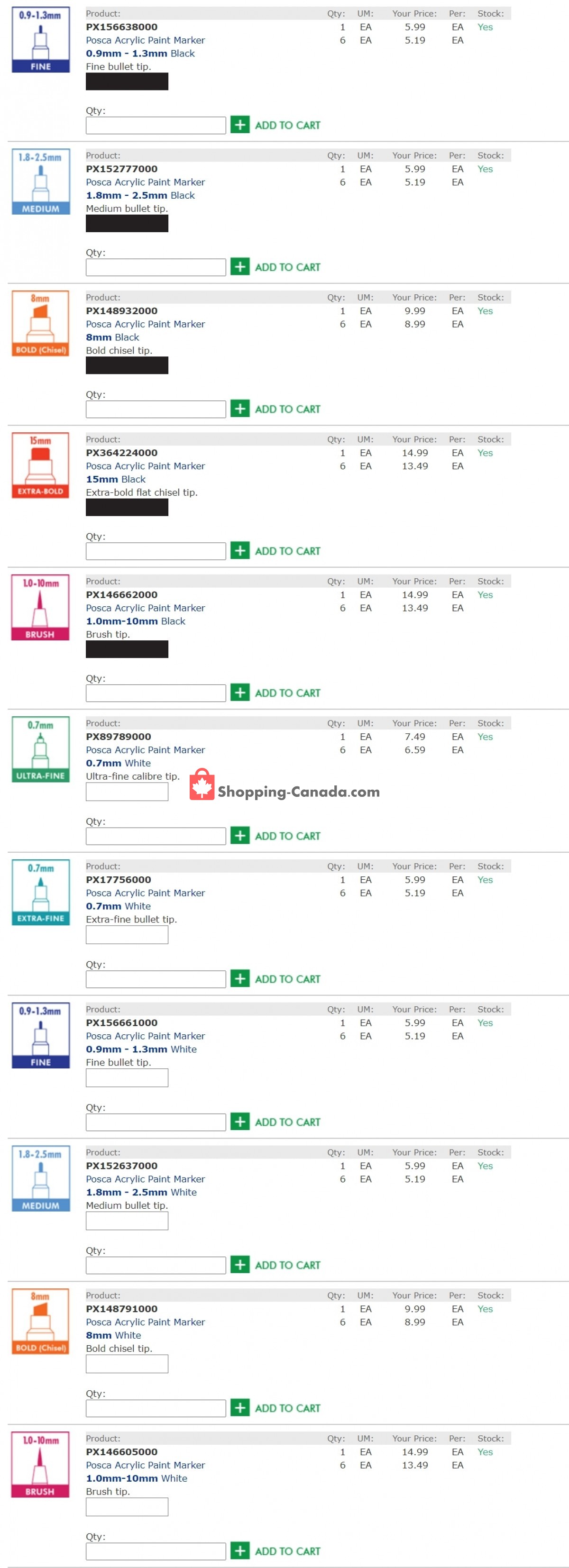Click ADD TO CART for PX156661000

click(275, 1121)
